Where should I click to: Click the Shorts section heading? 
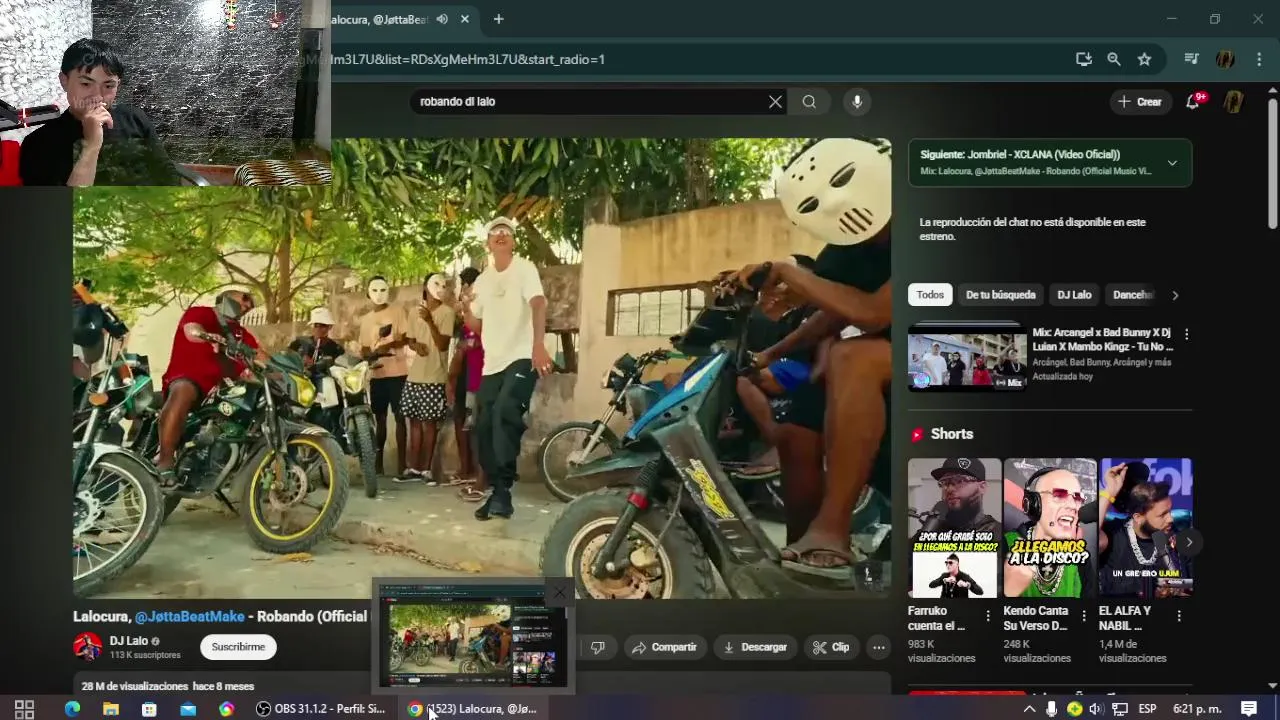point(952,434)
